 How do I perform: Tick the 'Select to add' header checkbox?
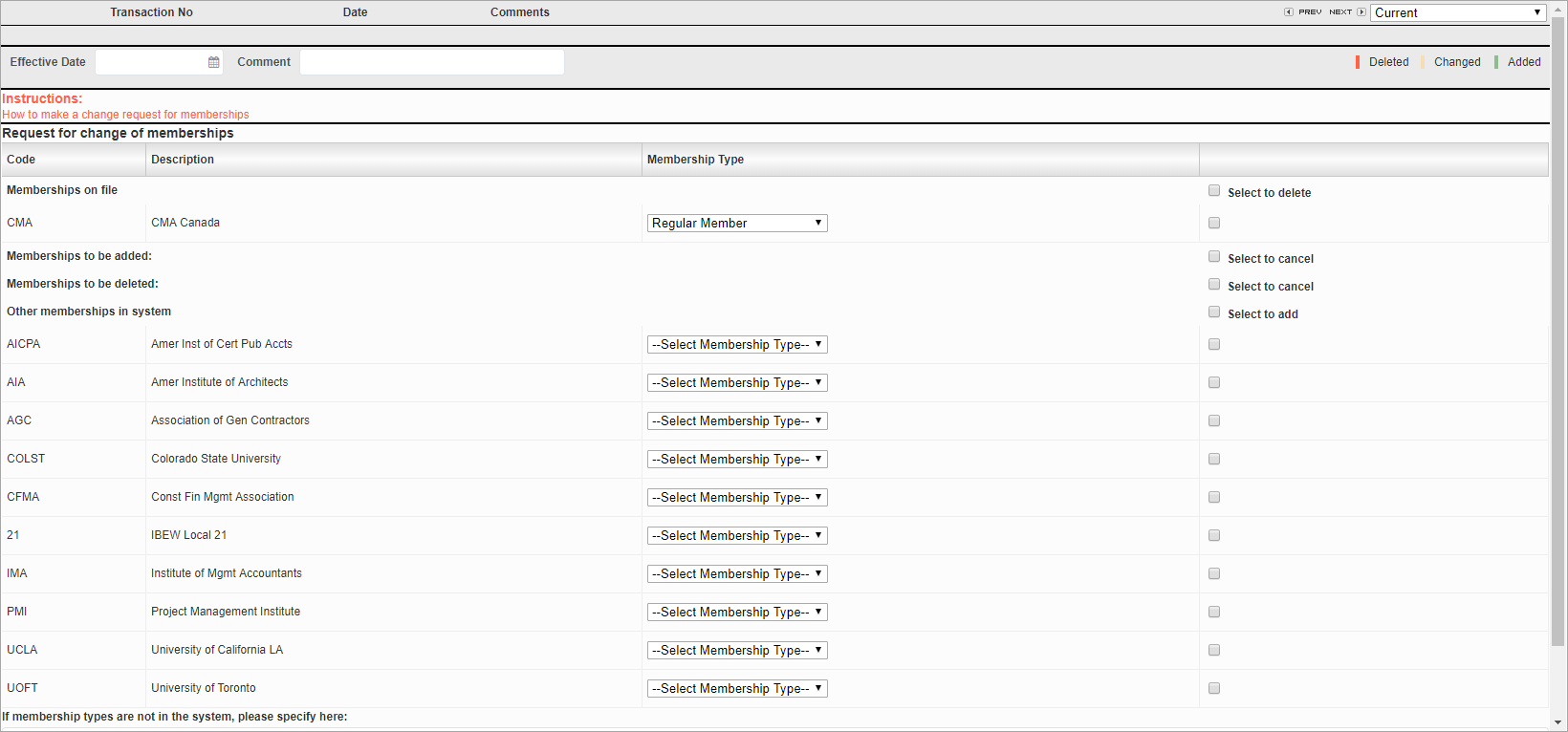1214,312
